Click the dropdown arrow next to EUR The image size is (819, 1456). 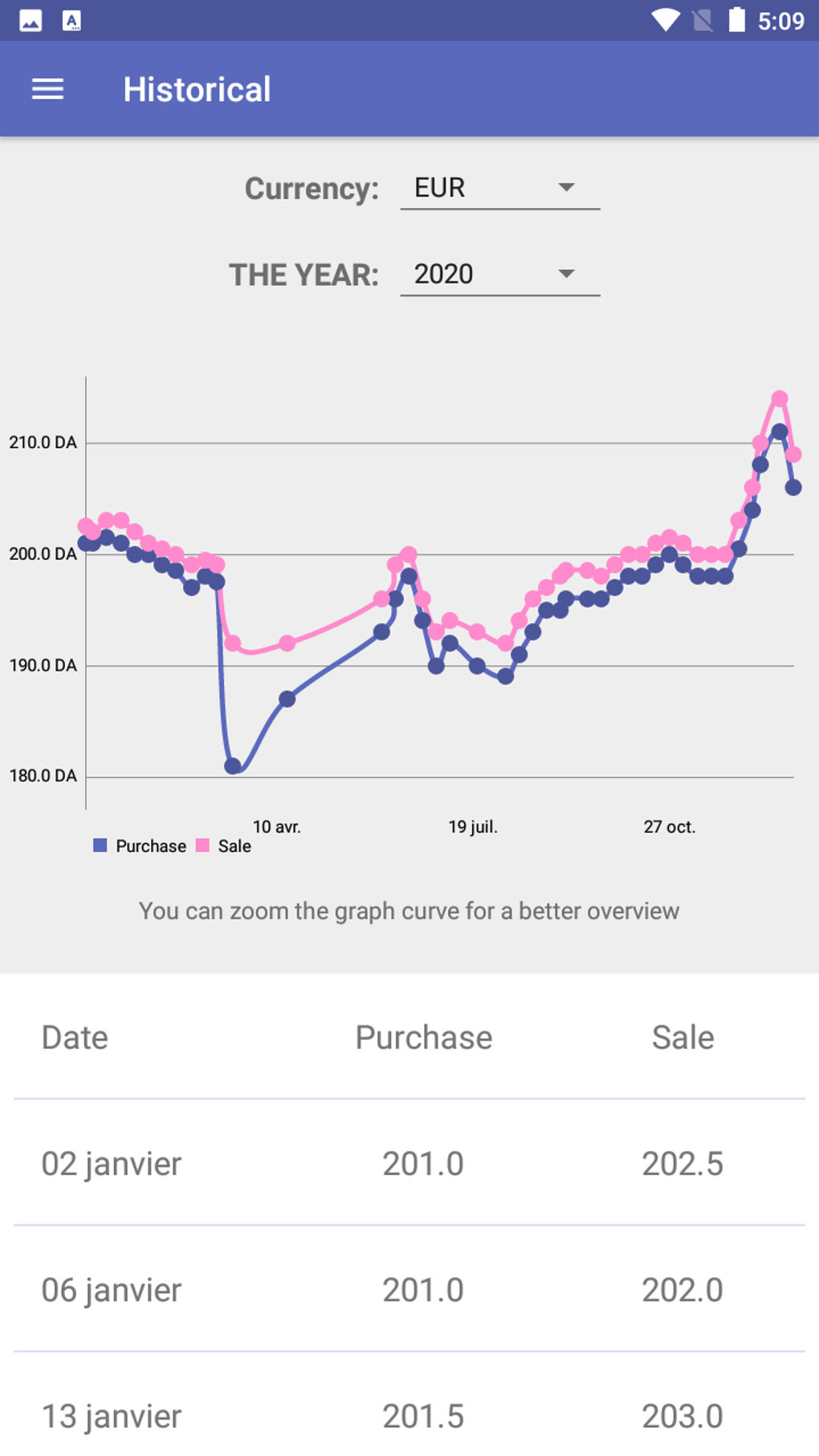click(566, 188)
